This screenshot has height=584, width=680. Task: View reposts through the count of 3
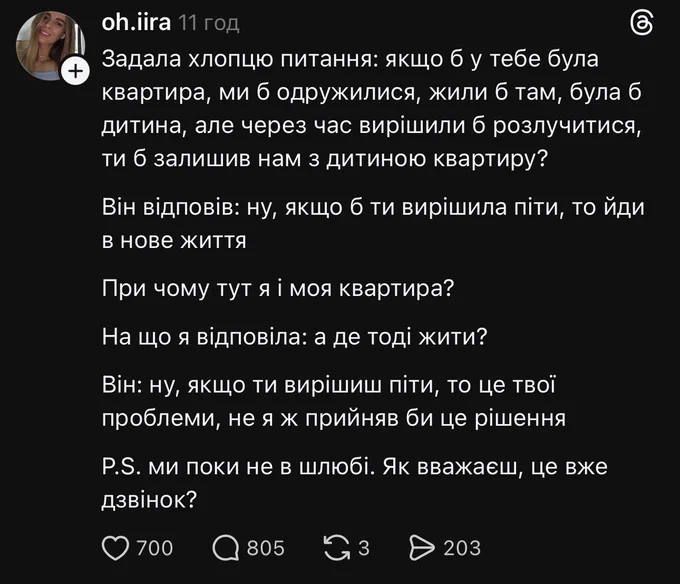(364, 548)
